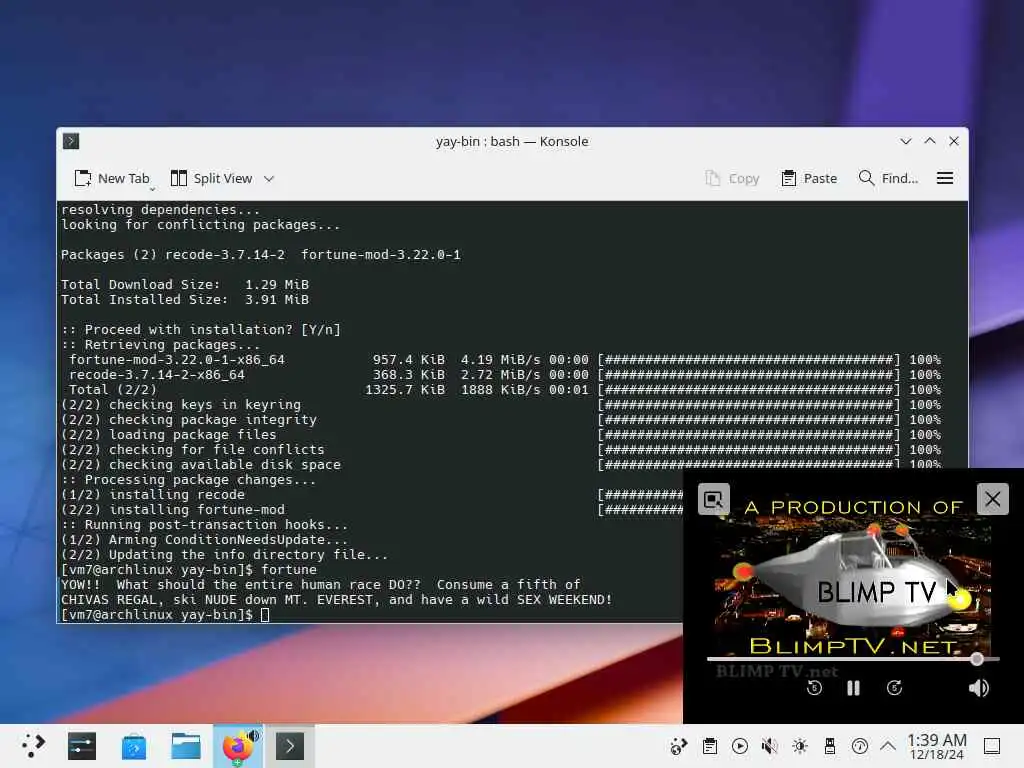The image size is (1024, 768).
Task: Click the Konsole window icon in title bar
Action: coord(71,141)
